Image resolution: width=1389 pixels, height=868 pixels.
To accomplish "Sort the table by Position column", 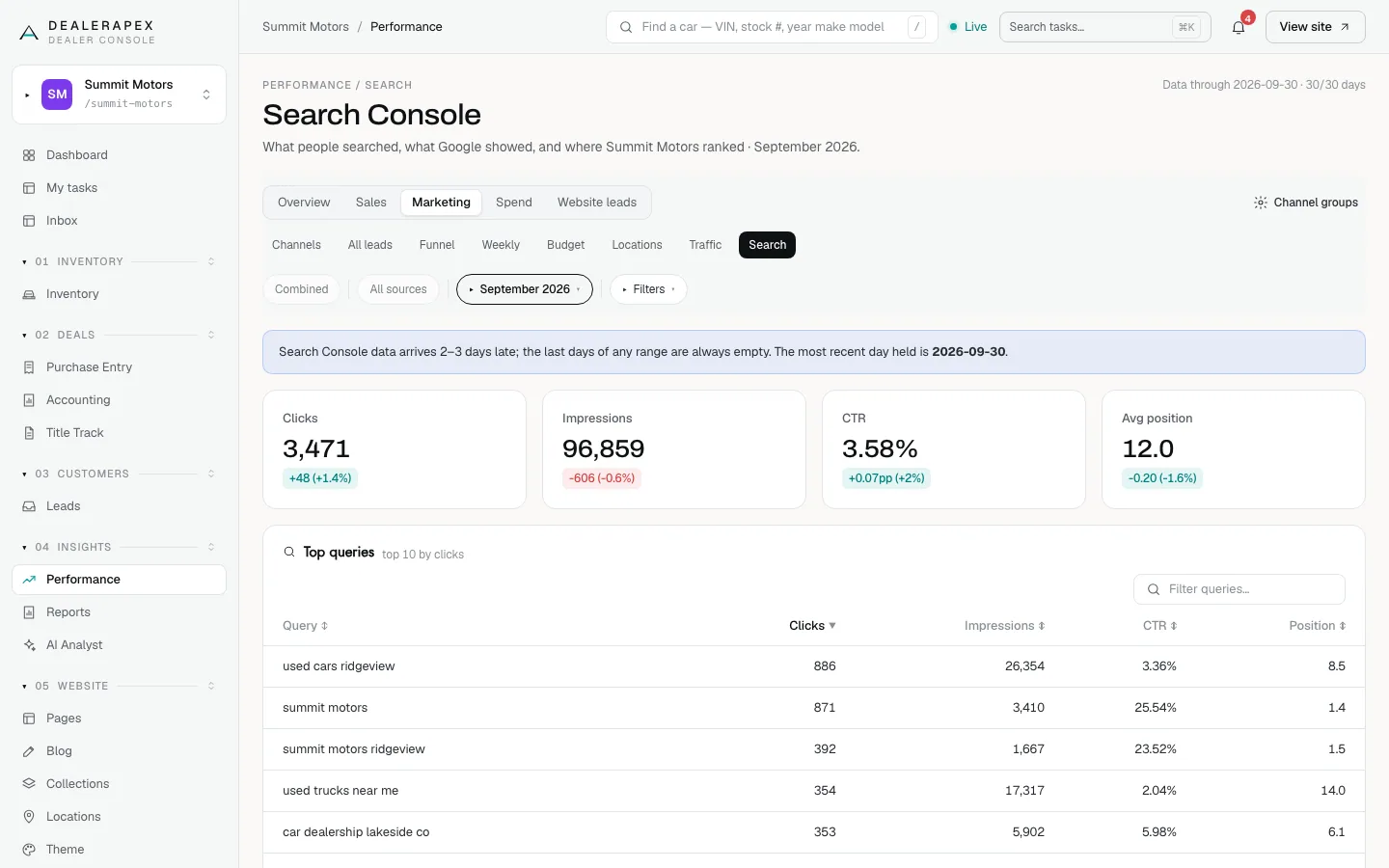I will 1317,626.
